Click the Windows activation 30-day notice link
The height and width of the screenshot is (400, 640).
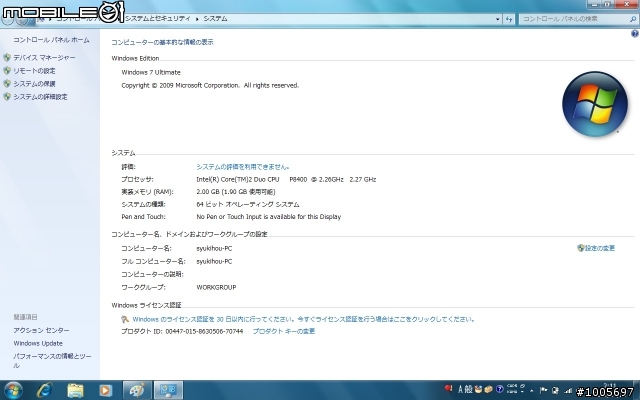tap(304, 319)
